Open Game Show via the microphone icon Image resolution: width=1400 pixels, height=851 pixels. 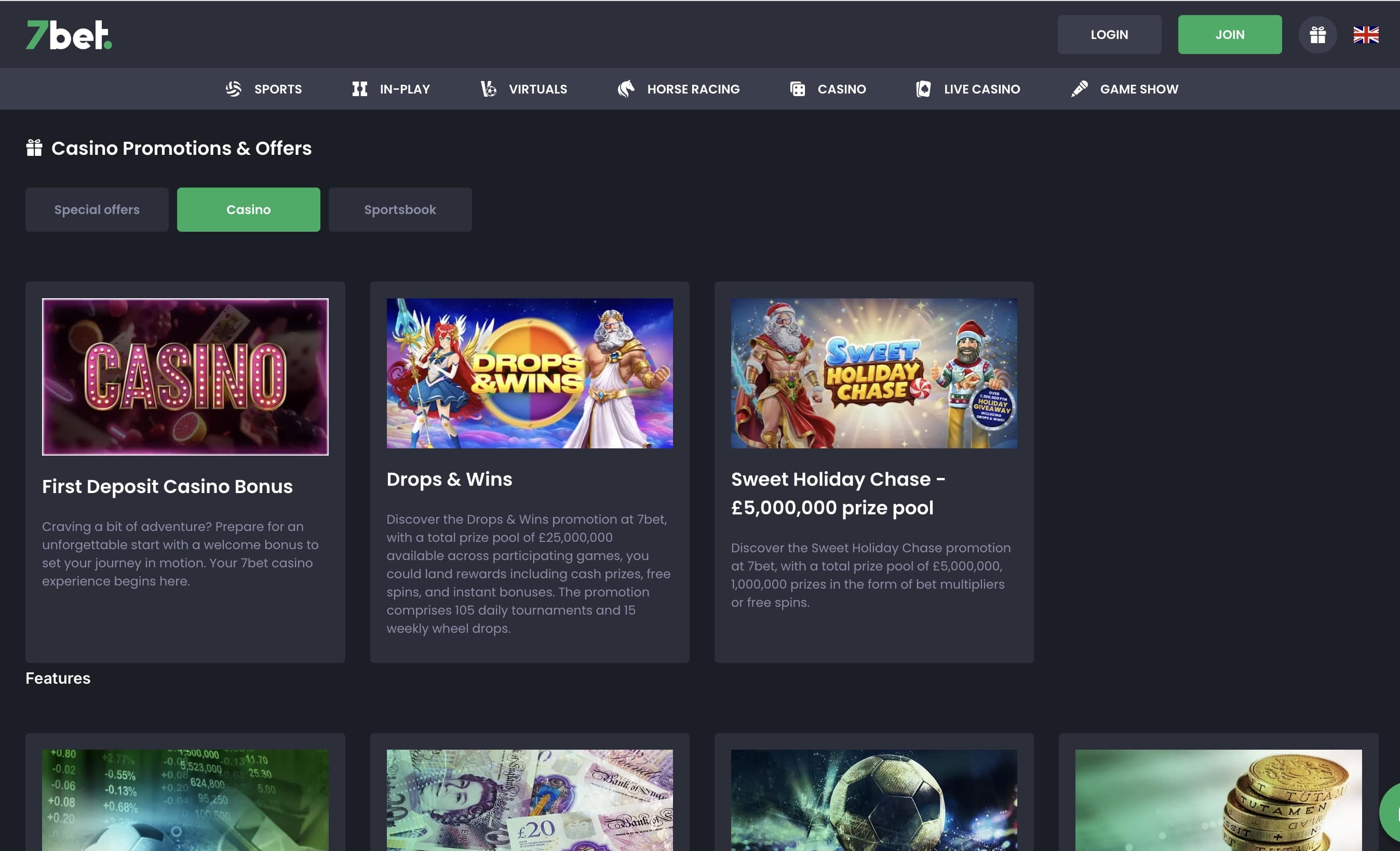click(x=1079, y=89)
